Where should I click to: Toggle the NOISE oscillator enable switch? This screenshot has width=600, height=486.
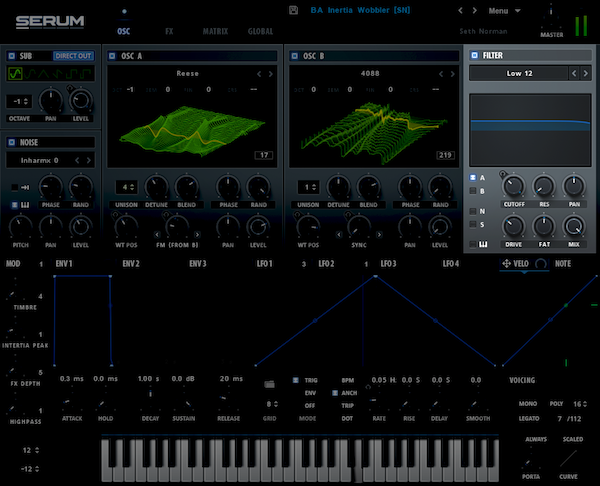[11, 142]
